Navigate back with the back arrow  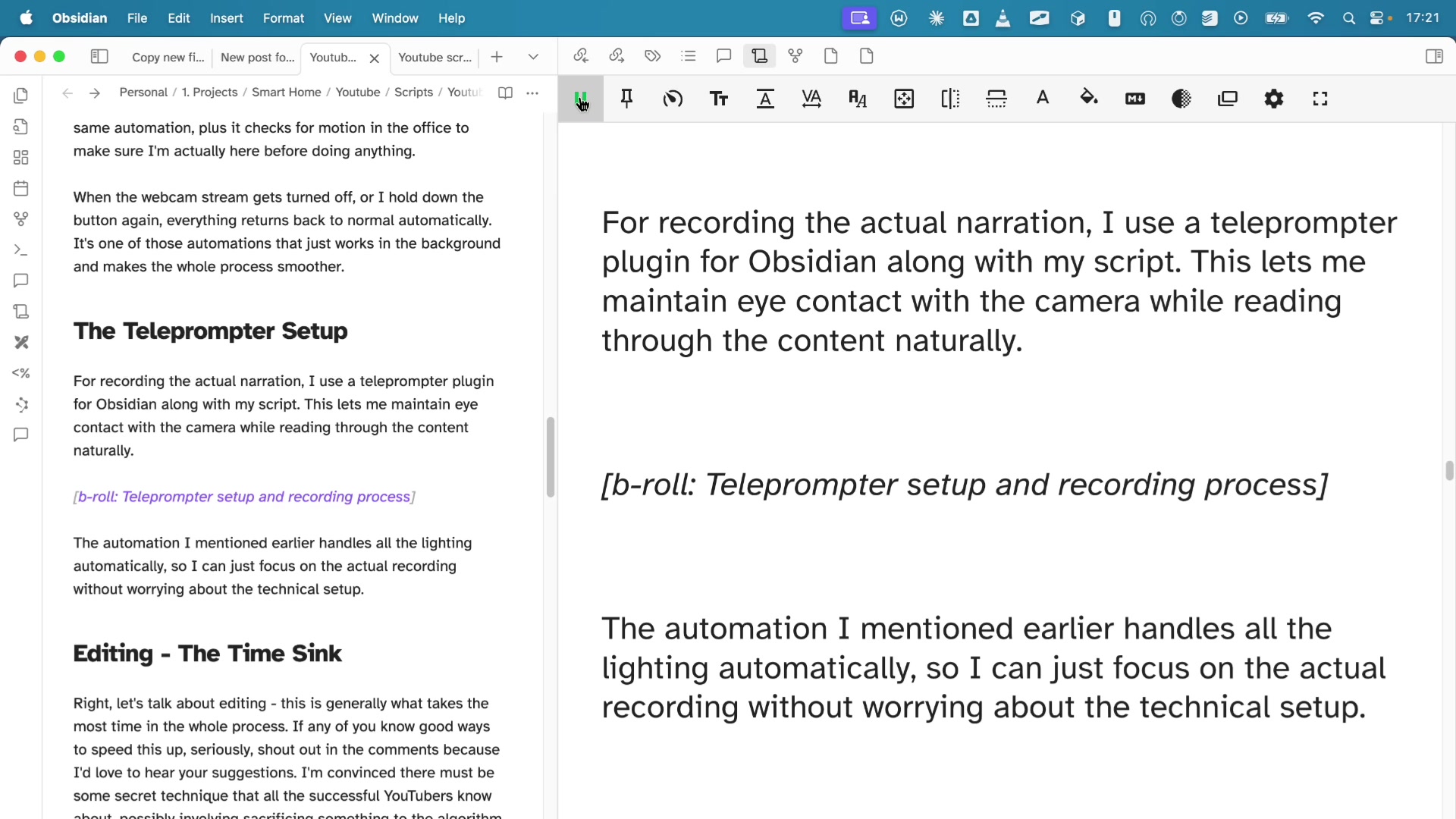click(67, 93)
